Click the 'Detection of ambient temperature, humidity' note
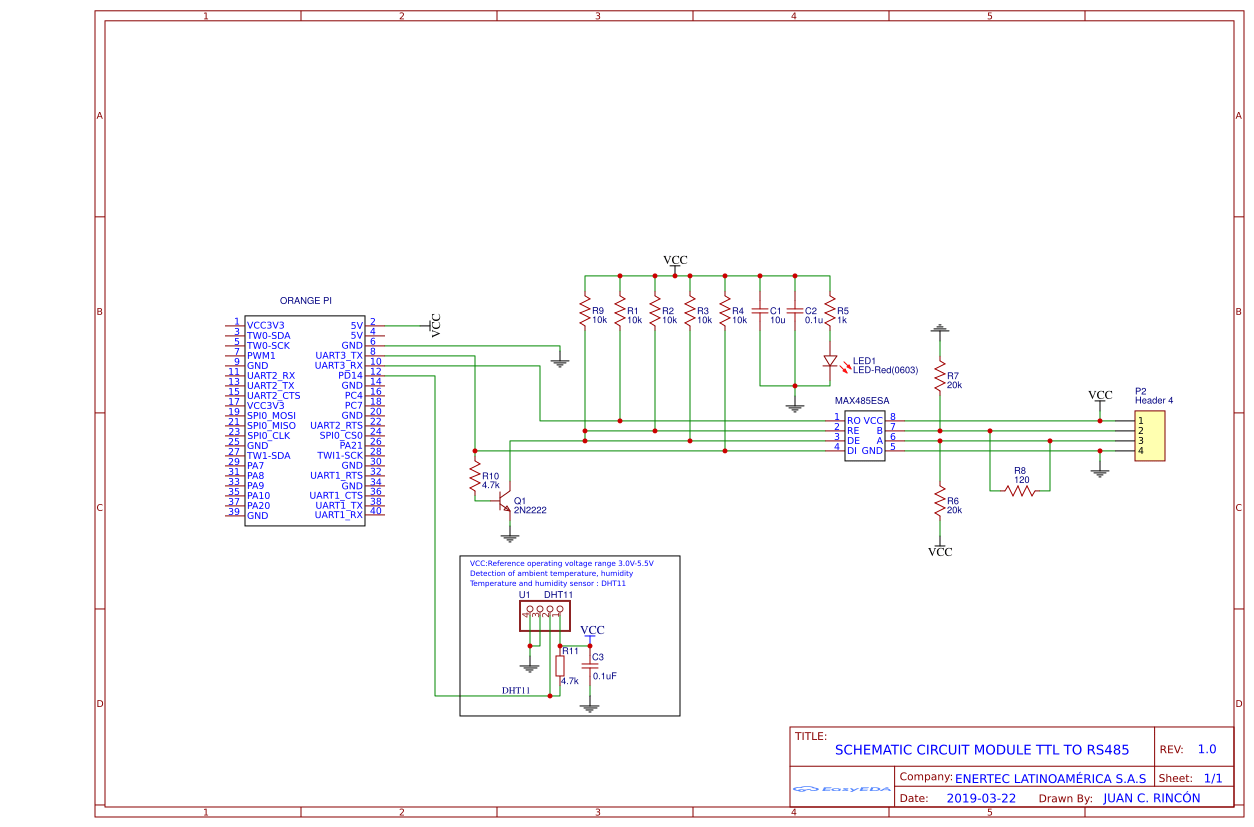This screenshot has width=1254, height=827. pos(551,574)
